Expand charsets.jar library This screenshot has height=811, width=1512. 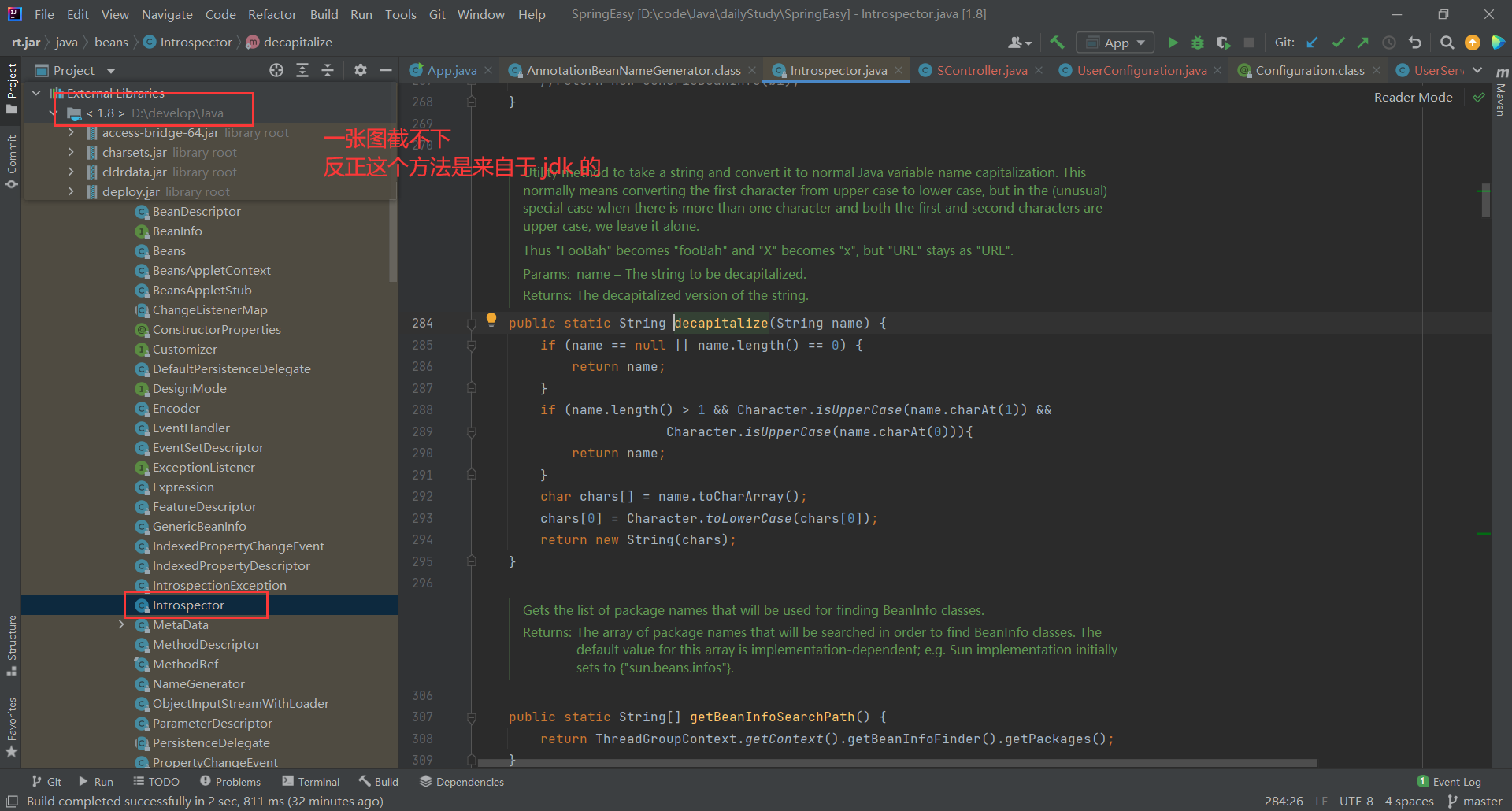tap(71, 152)
